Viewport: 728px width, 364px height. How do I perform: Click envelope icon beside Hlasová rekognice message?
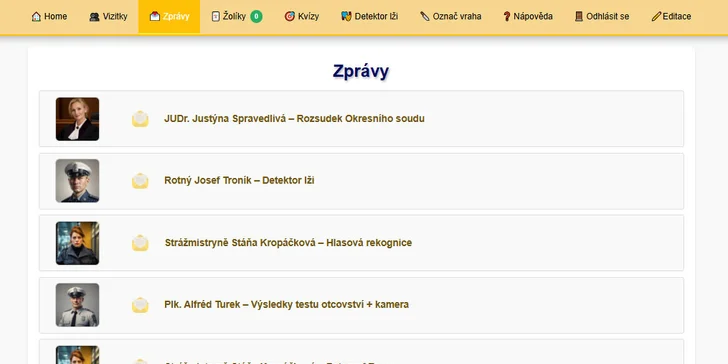tap(140, 243)
